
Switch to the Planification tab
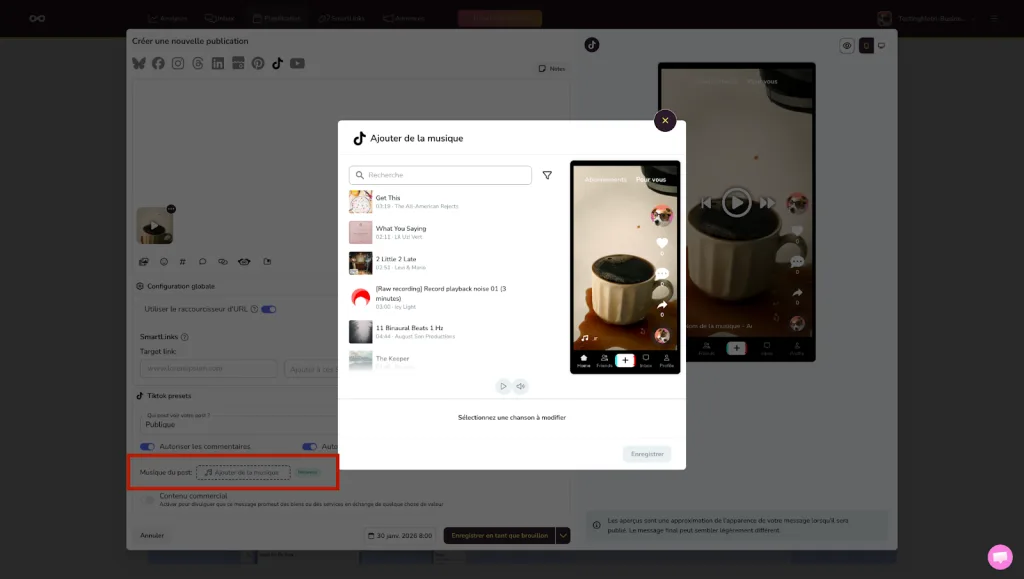[x=280, y=17]
